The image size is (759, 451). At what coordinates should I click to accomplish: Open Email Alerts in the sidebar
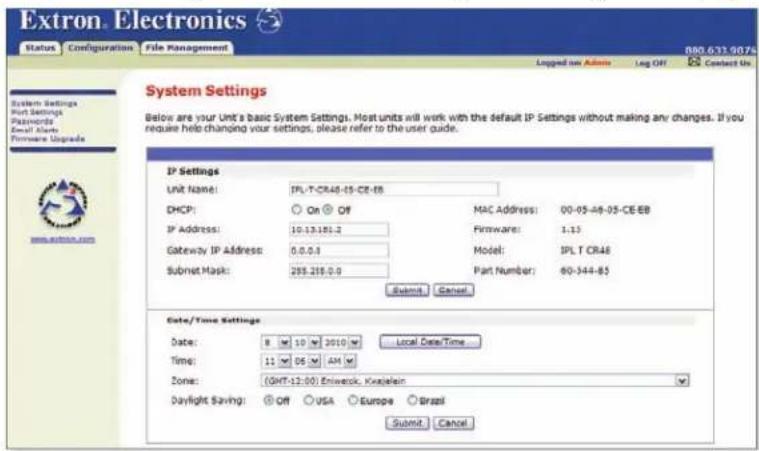pos(34,130)
